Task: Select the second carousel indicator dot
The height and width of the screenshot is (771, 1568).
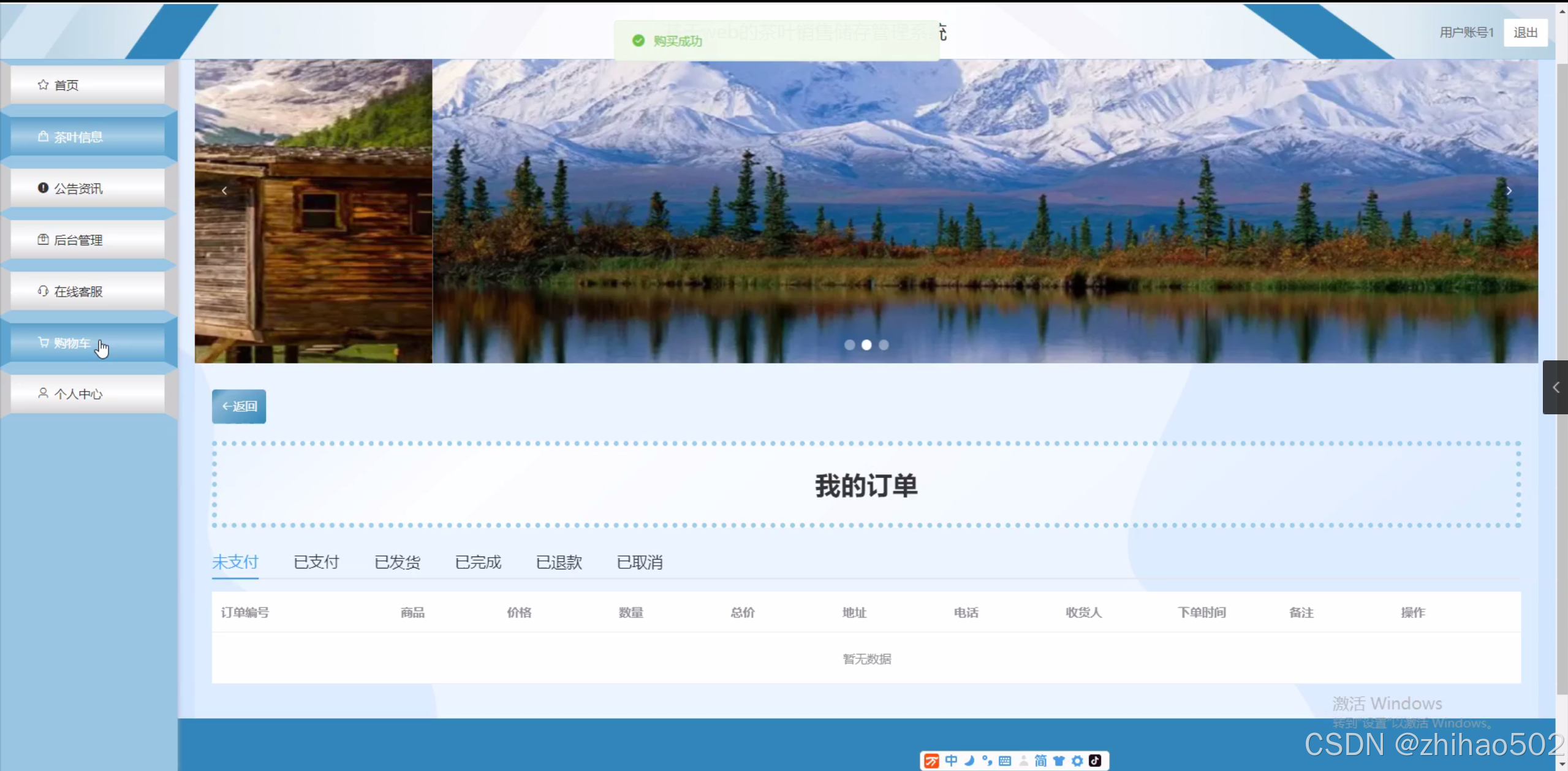Action: point(866,345)
